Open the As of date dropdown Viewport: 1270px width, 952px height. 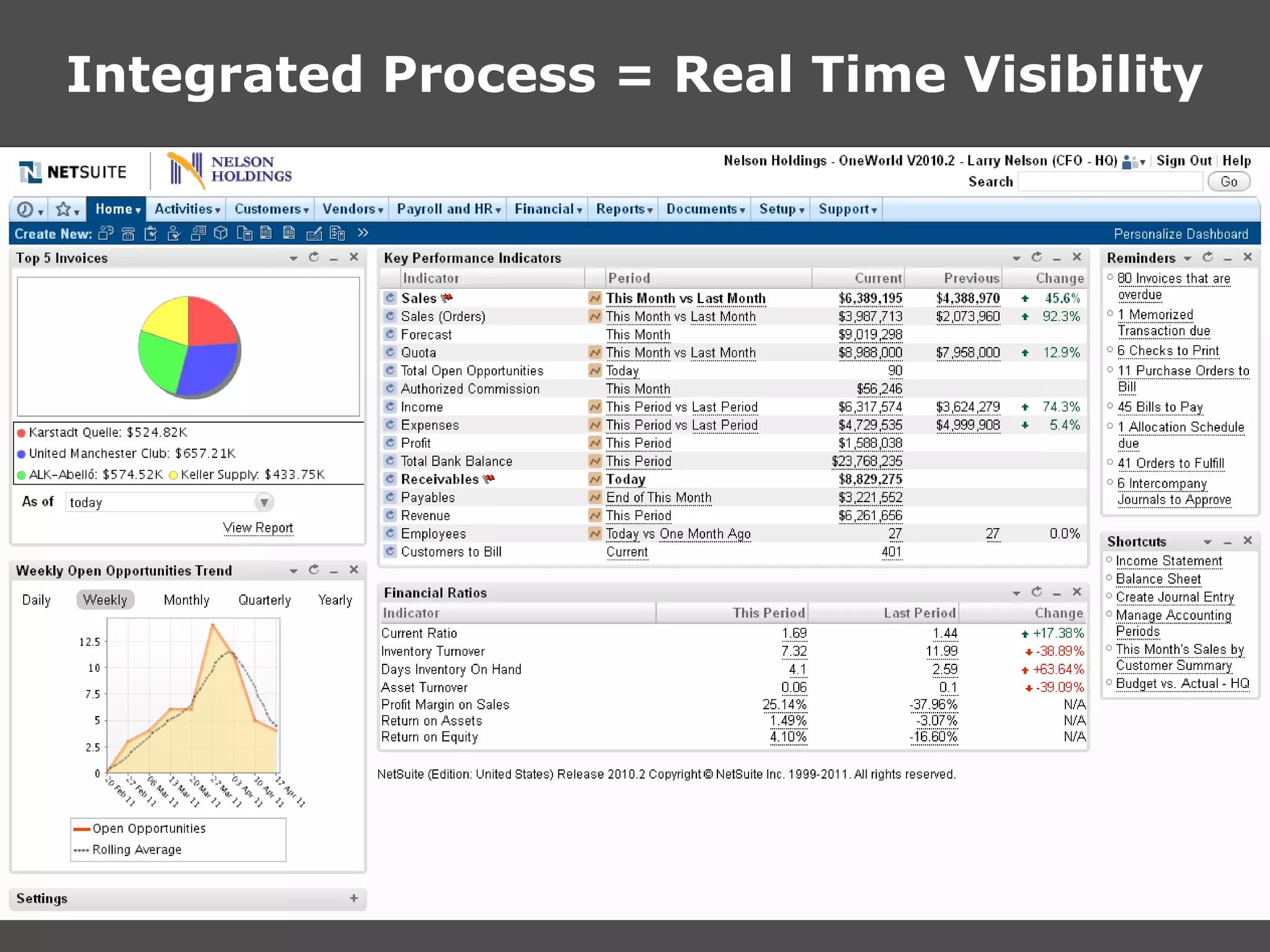[x=264, y=502]
